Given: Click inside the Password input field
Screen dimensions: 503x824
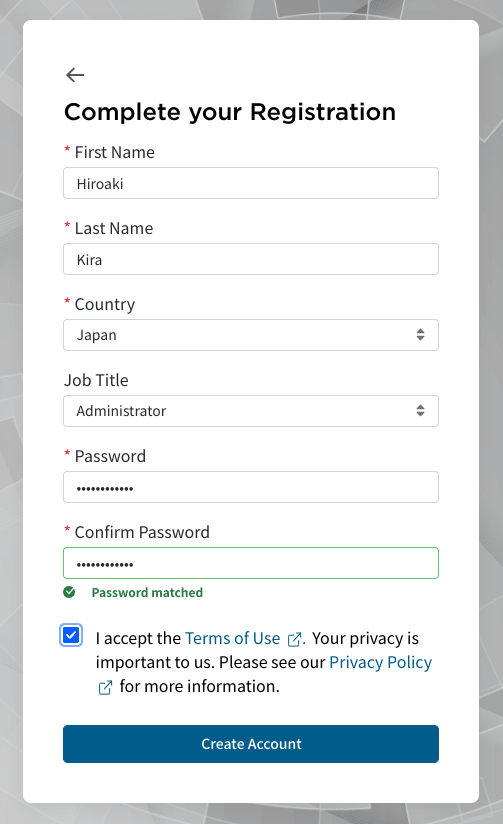Looking at the screenshot, I should [251, 487].
